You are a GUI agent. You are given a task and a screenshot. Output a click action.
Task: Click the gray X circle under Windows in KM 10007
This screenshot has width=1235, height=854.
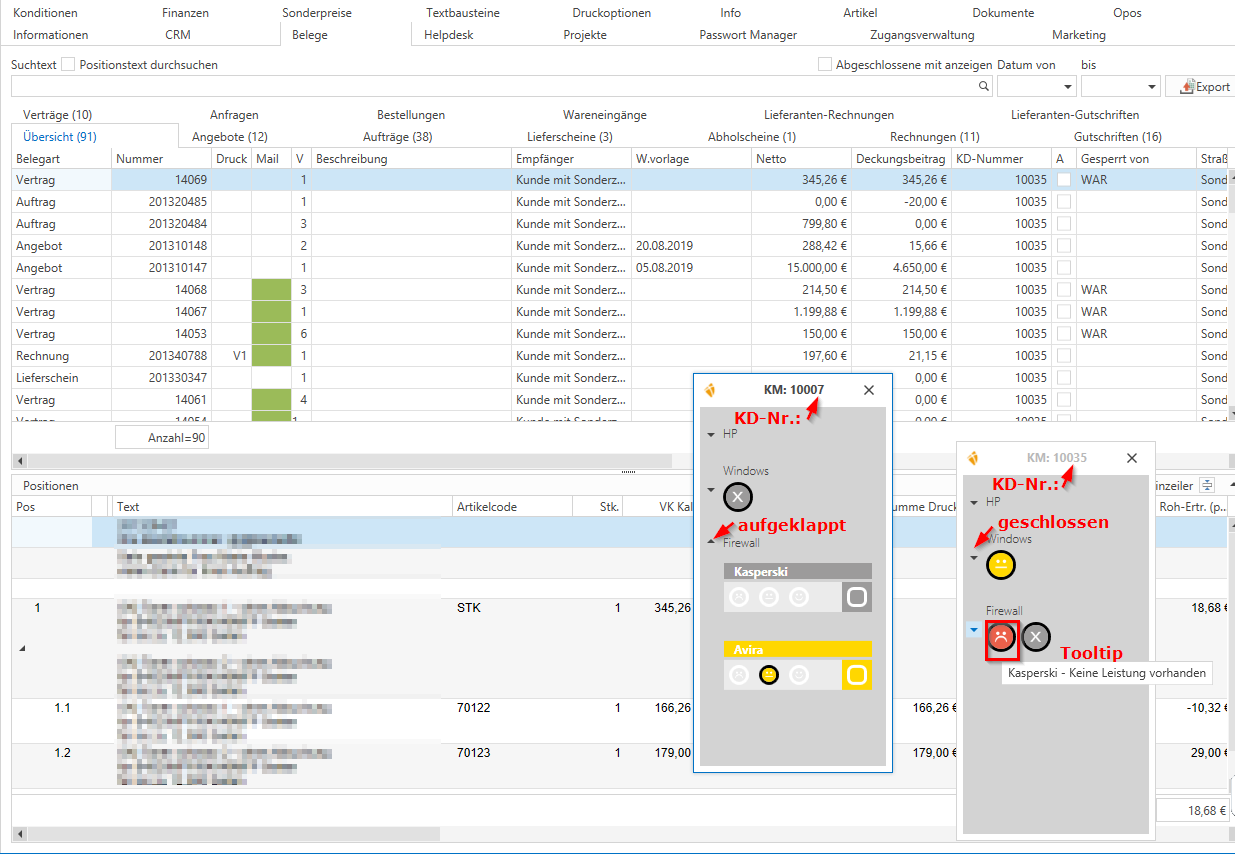pyautogui.click(x=738, y=497)
